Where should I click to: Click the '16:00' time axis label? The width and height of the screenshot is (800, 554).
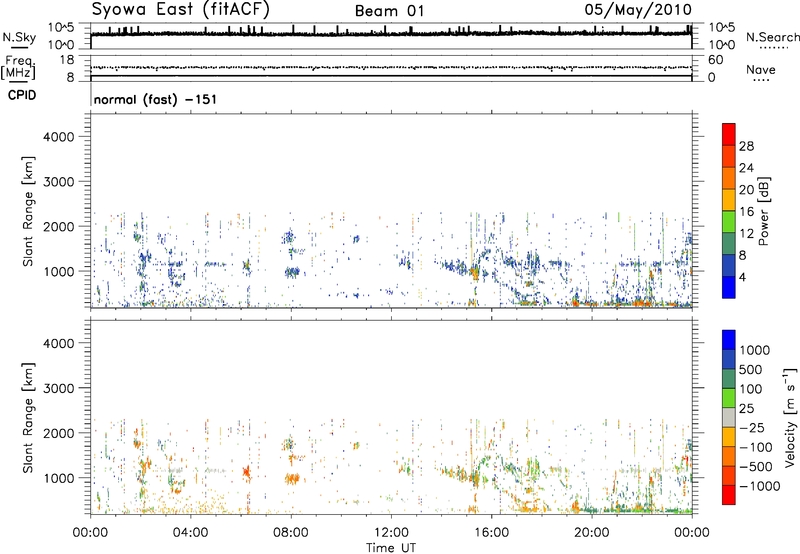click(491, 533)
